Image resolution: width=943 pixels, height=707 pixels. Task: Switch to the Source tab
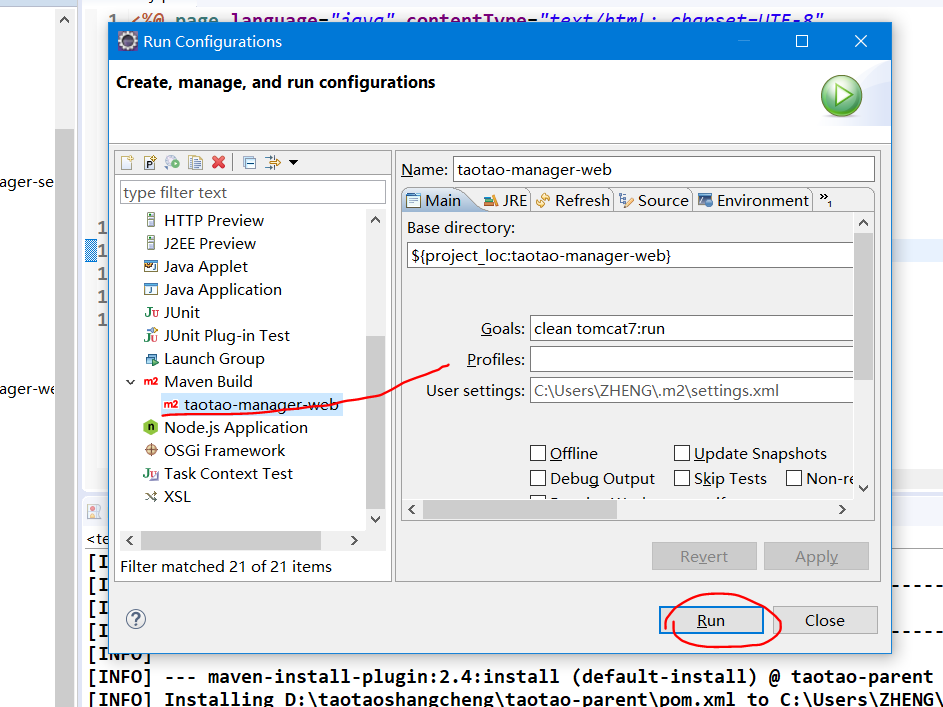click(654, 200)
